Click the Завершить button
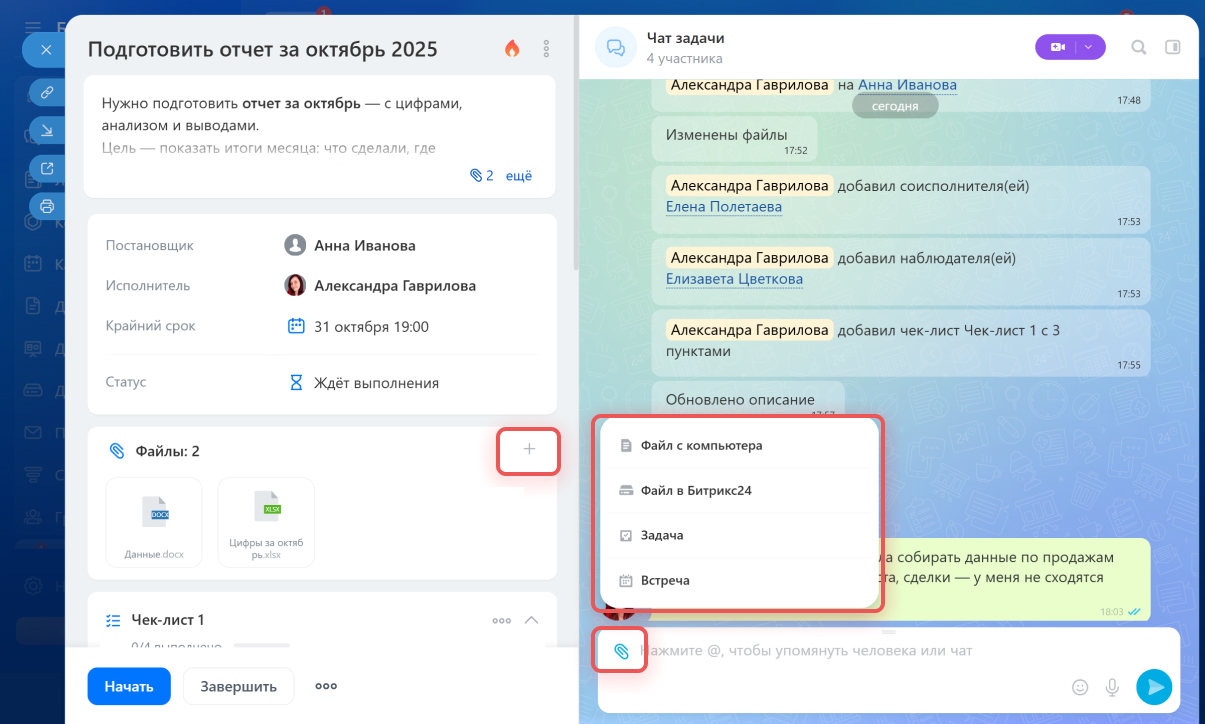The width and height of the screenshot is (1205, 724). click(x=238, y=686)
